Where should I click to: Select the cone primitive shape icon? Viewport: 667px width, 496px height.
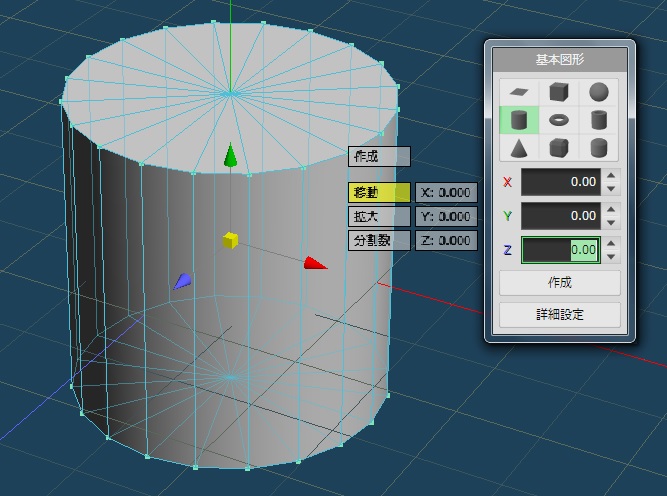click(519, 149)
